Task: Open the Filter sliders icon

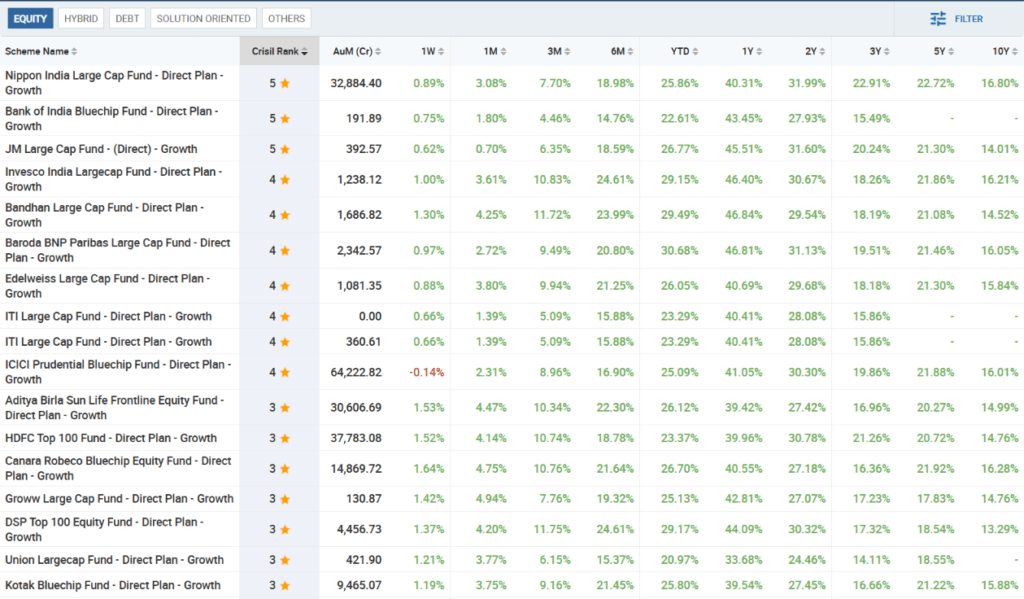Action: coord(938,19)
